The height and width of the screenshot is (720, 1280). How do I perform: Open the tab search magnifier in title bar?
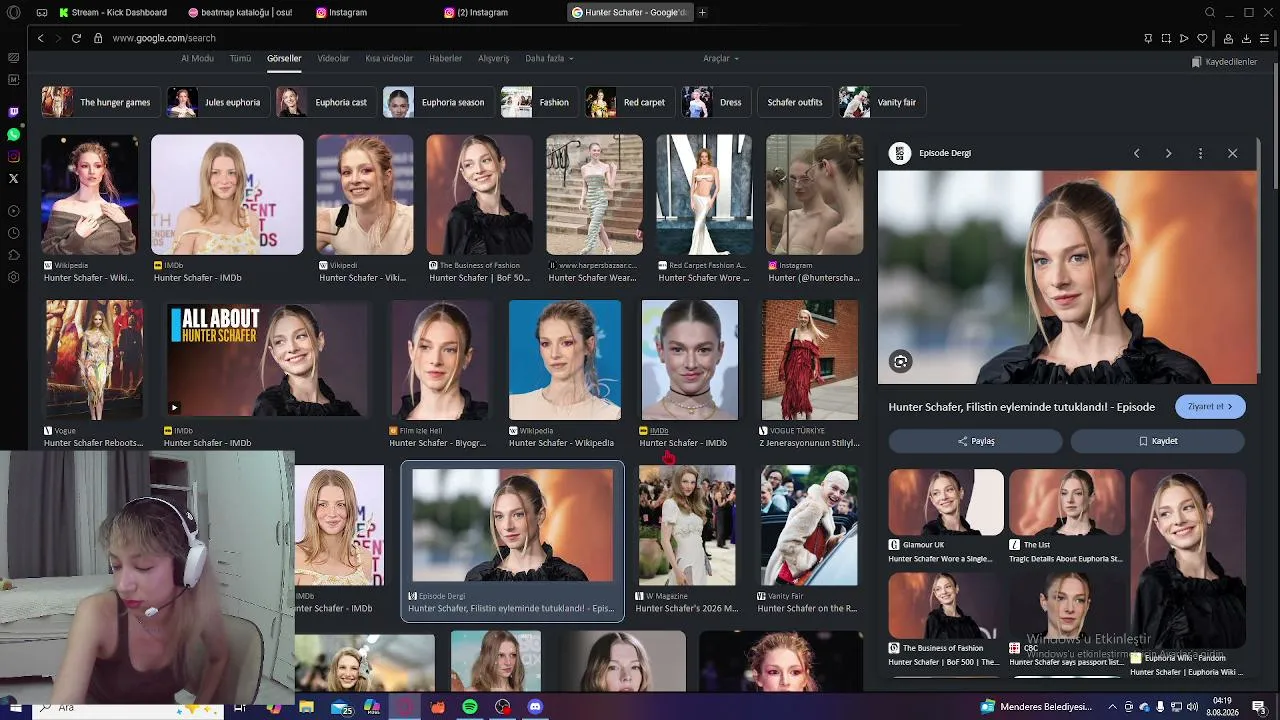[1210, 13]
